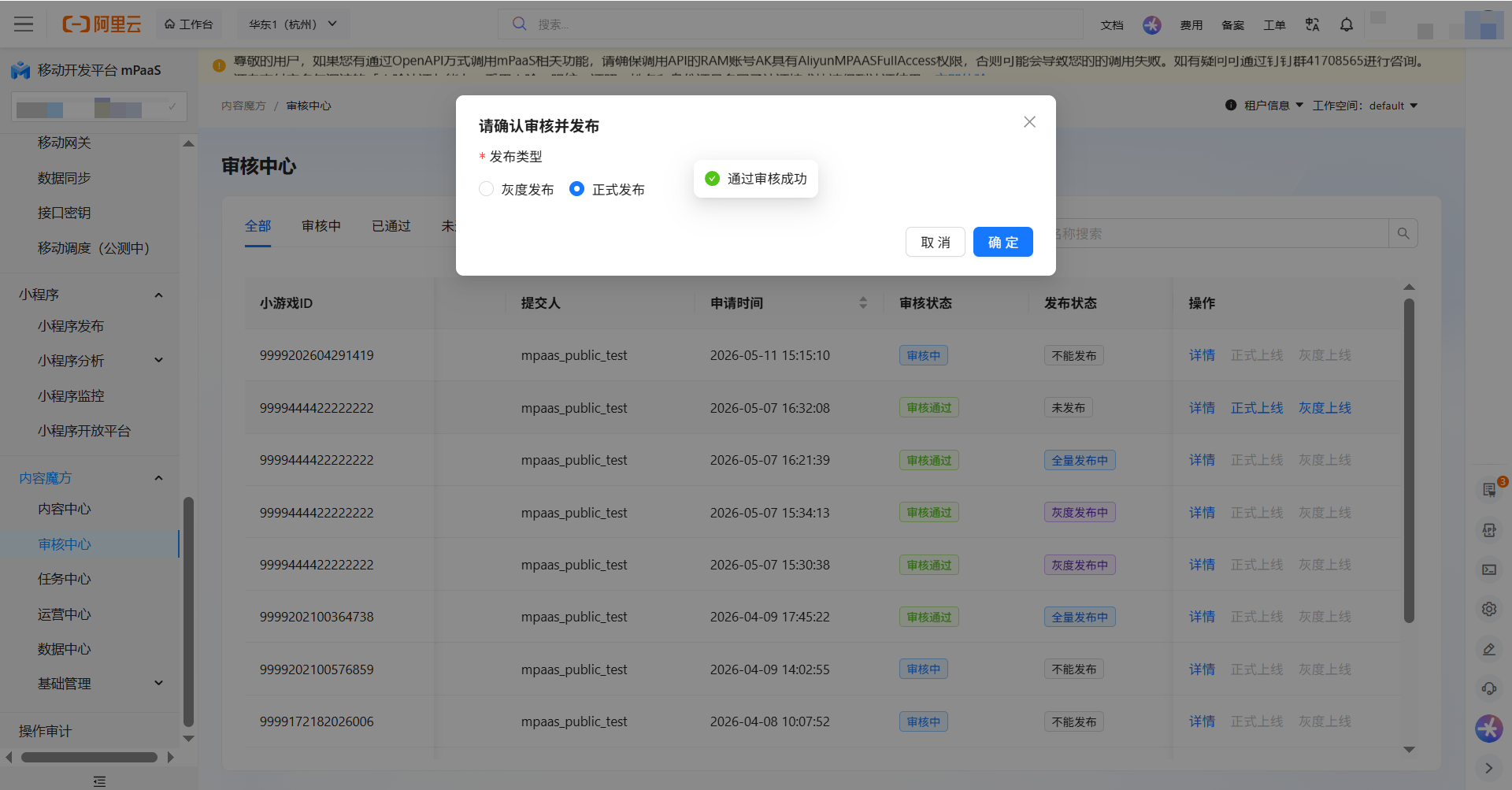The height and width of the screenshot is (790, 1512).
Task: Expand 小程序分析 submenu
Action: 158,360
